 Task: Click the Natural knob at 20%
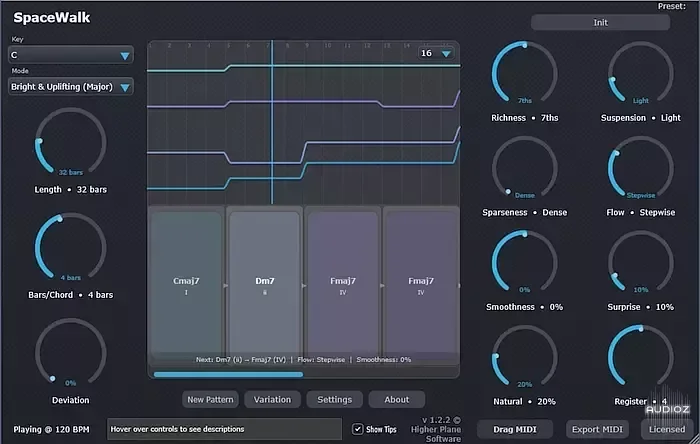coord(525,357)
